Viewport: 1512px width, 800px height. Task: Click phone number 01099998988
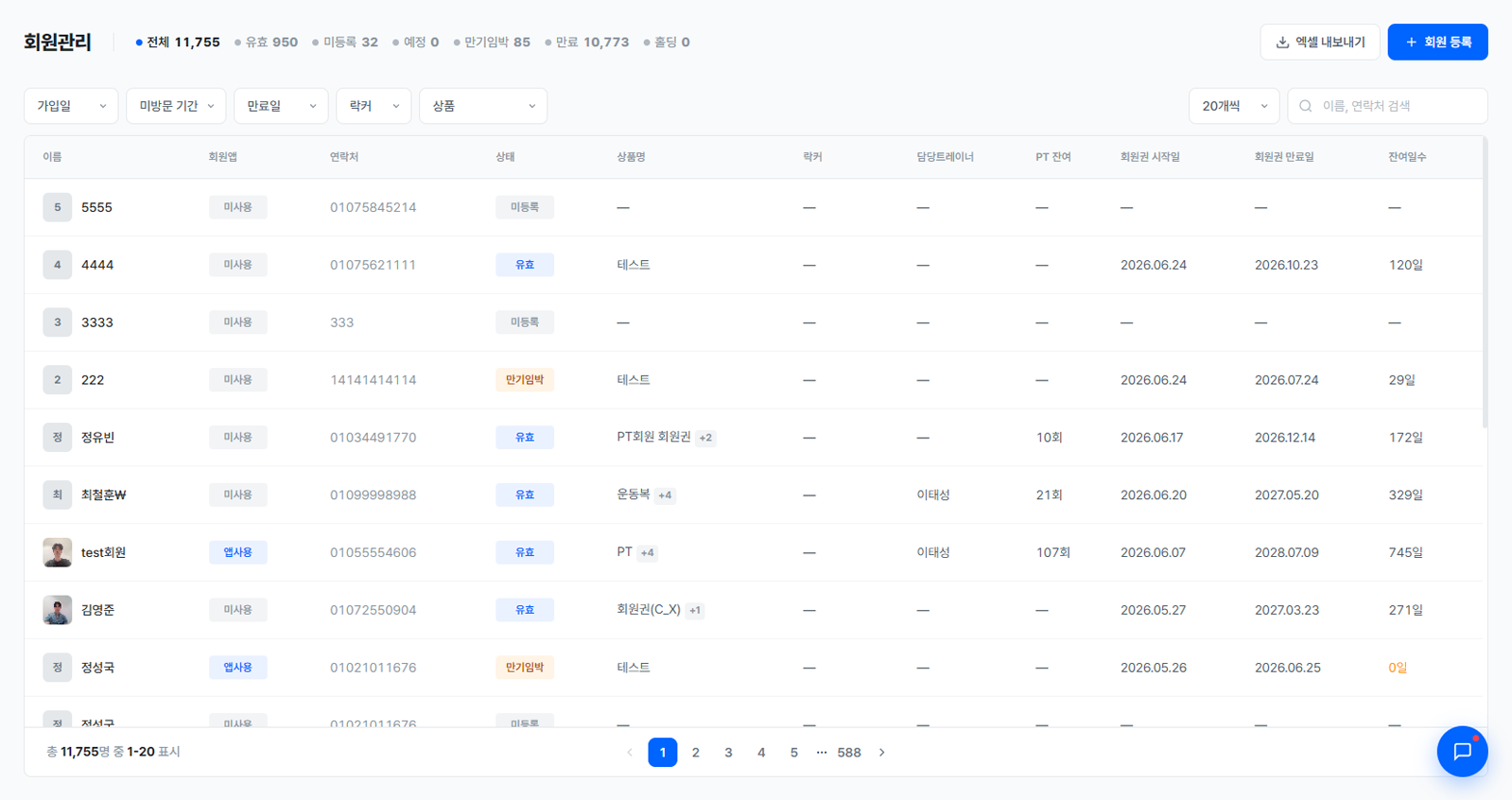(373, 496)
